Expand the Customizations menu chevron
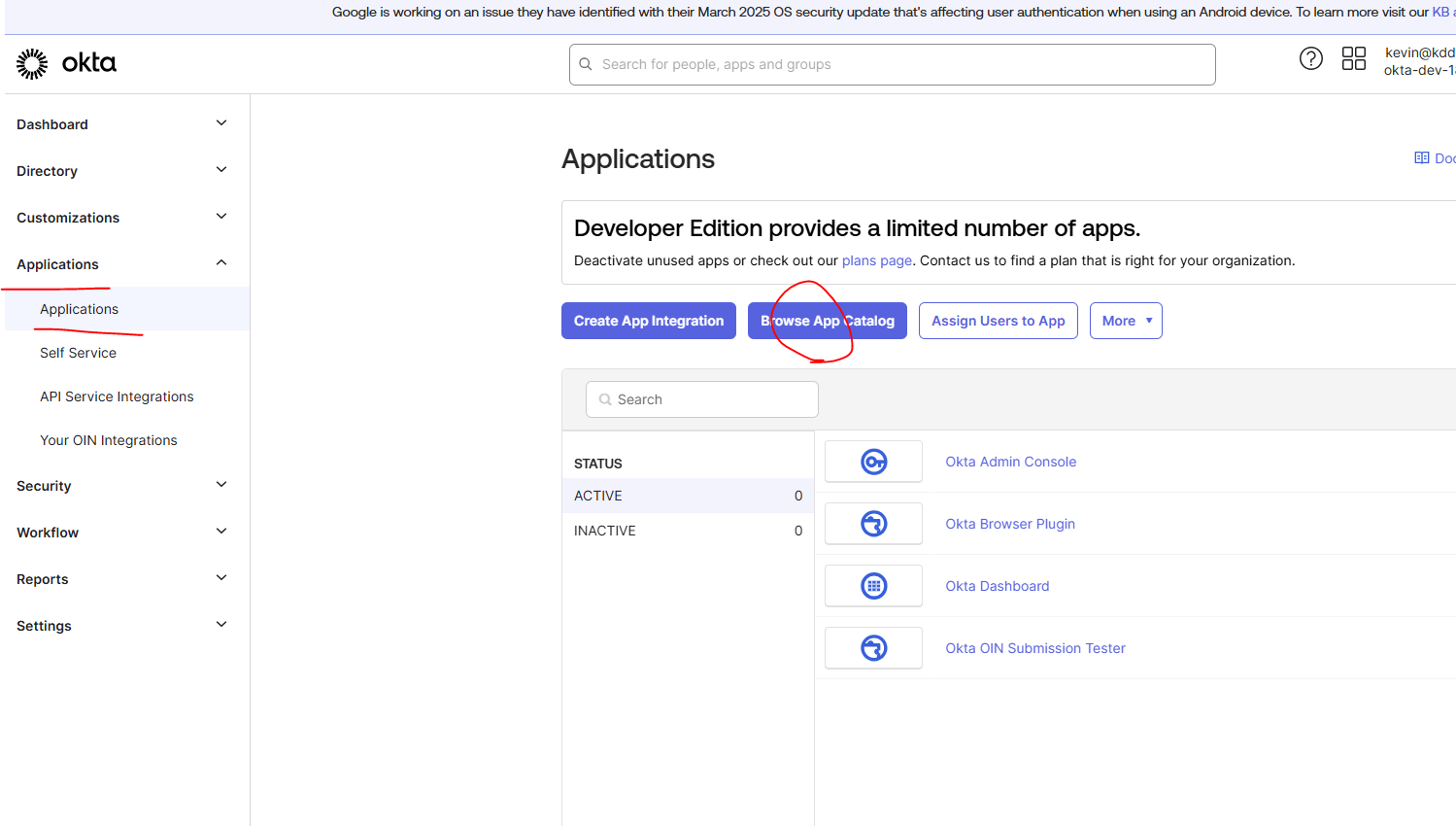The image size is (1456, 826). click(x=221, y=217)
